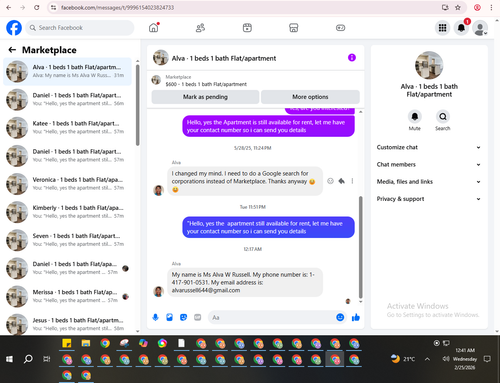Open Katee conversation in the list
The width and height of the screenshot is (500, 383).
point(68,127)
